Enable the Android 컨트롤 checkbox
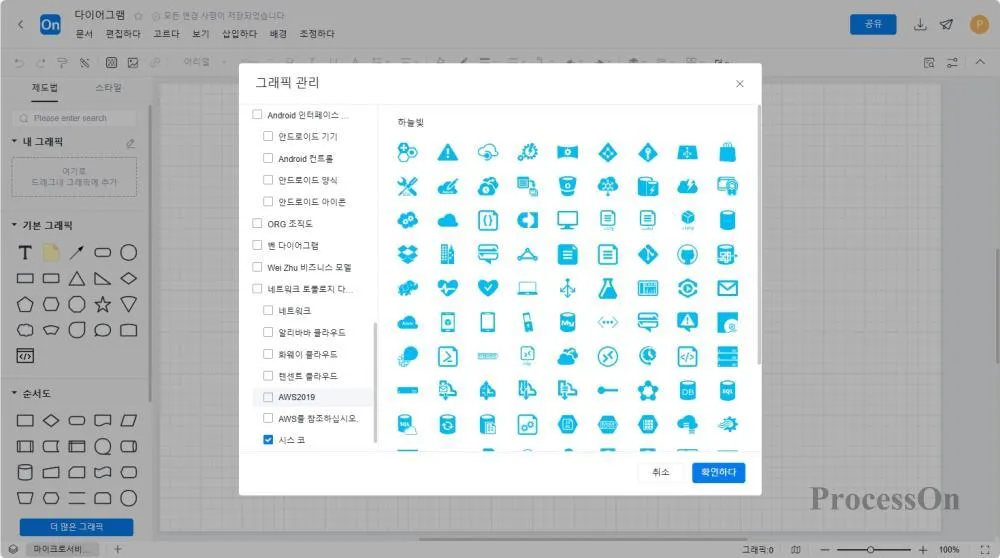This screenshot has height=558, width=1000. (x=268, y=158)
